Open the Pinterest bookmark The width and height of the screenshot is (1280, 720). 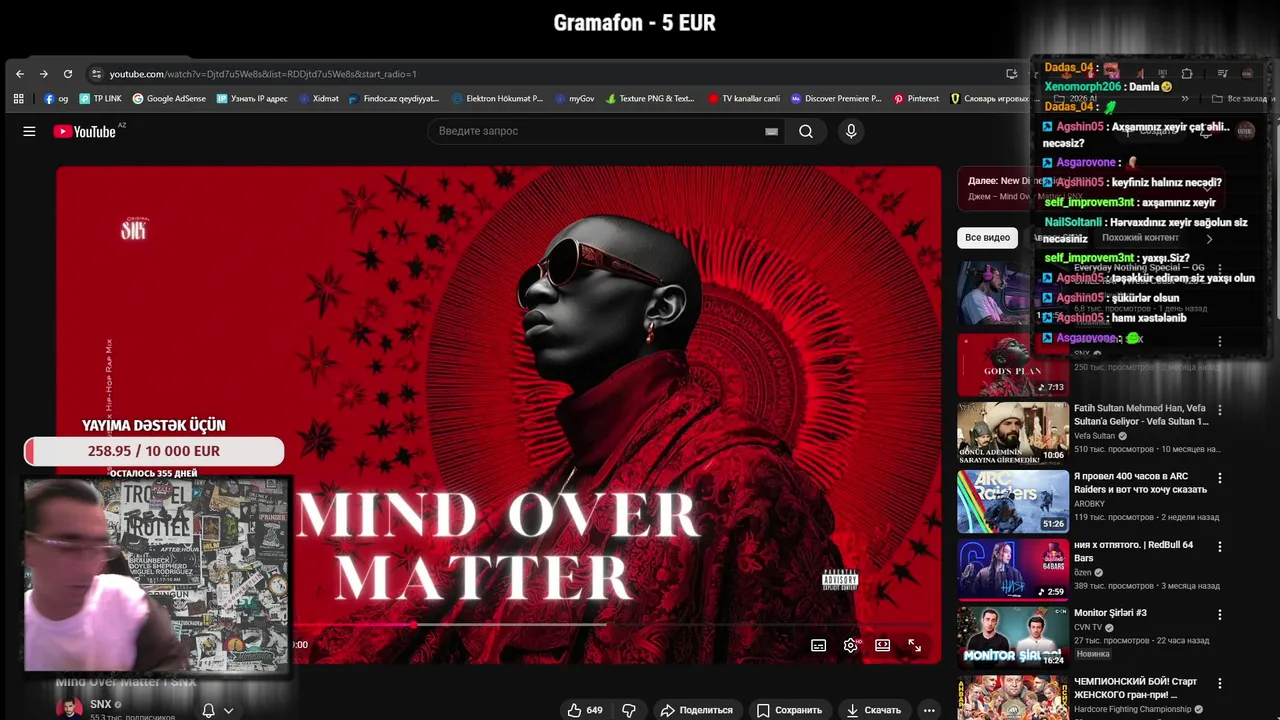(x=917, y=99)
